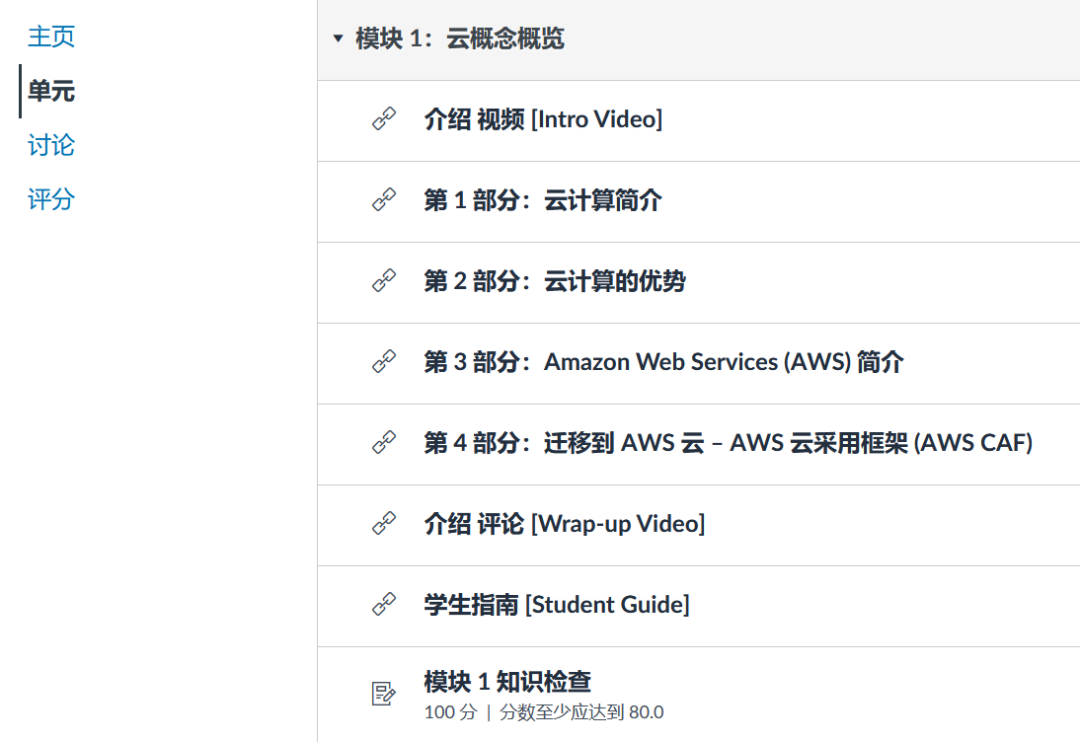
Task: Click link icon beside 介绍 评论 [Wrap-up Video]
Action: pyautogui.click(x=384, y=524)
